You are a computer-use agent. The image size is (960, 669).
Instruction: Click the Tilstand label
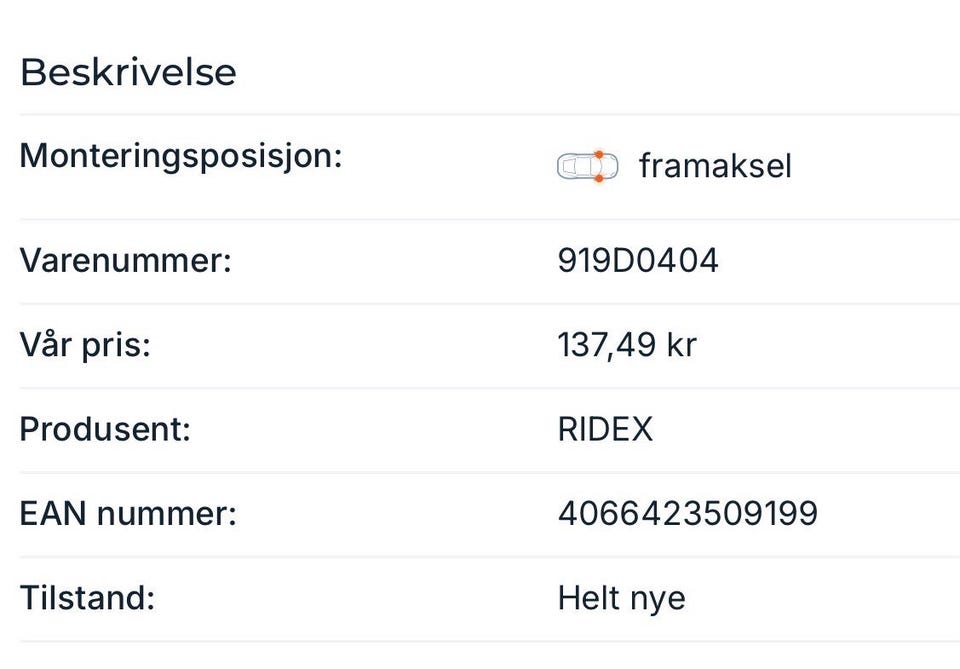[87, 598]
